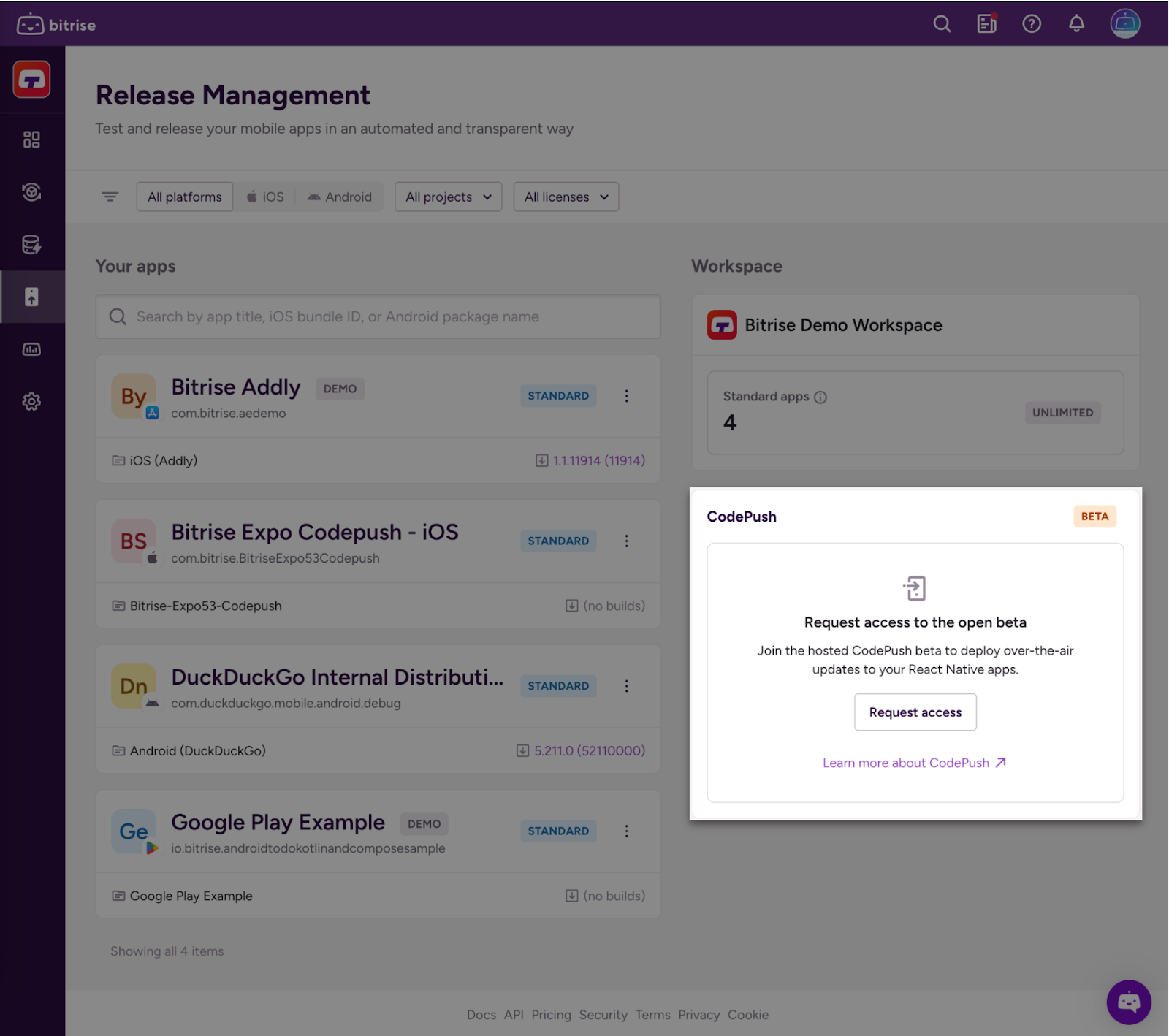Open more options for Google Play Example
1169x1036 pixels.
click(x=626, y=831)
